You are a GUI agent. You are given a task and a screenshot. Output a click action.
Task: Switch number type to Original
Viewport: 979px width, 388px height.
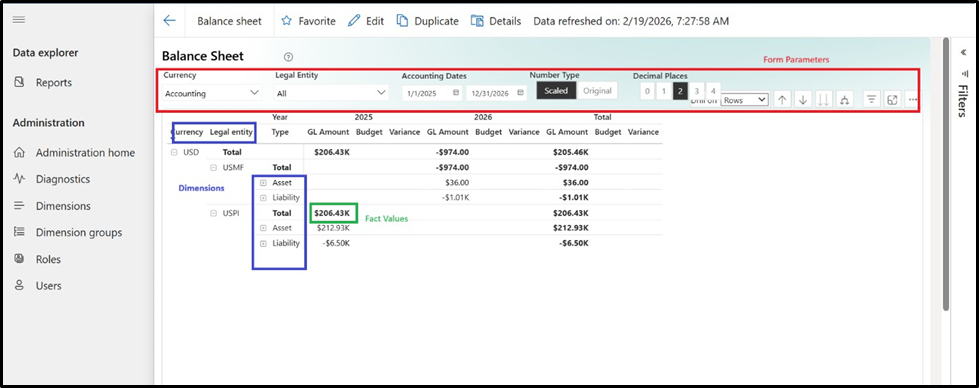(x=598, y=91)
